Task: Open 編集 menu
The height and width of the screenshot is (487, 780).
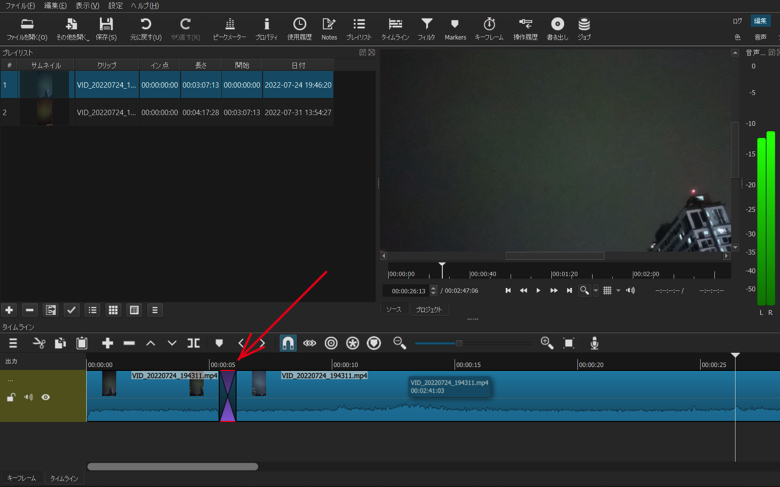Action: coord(55,5)
